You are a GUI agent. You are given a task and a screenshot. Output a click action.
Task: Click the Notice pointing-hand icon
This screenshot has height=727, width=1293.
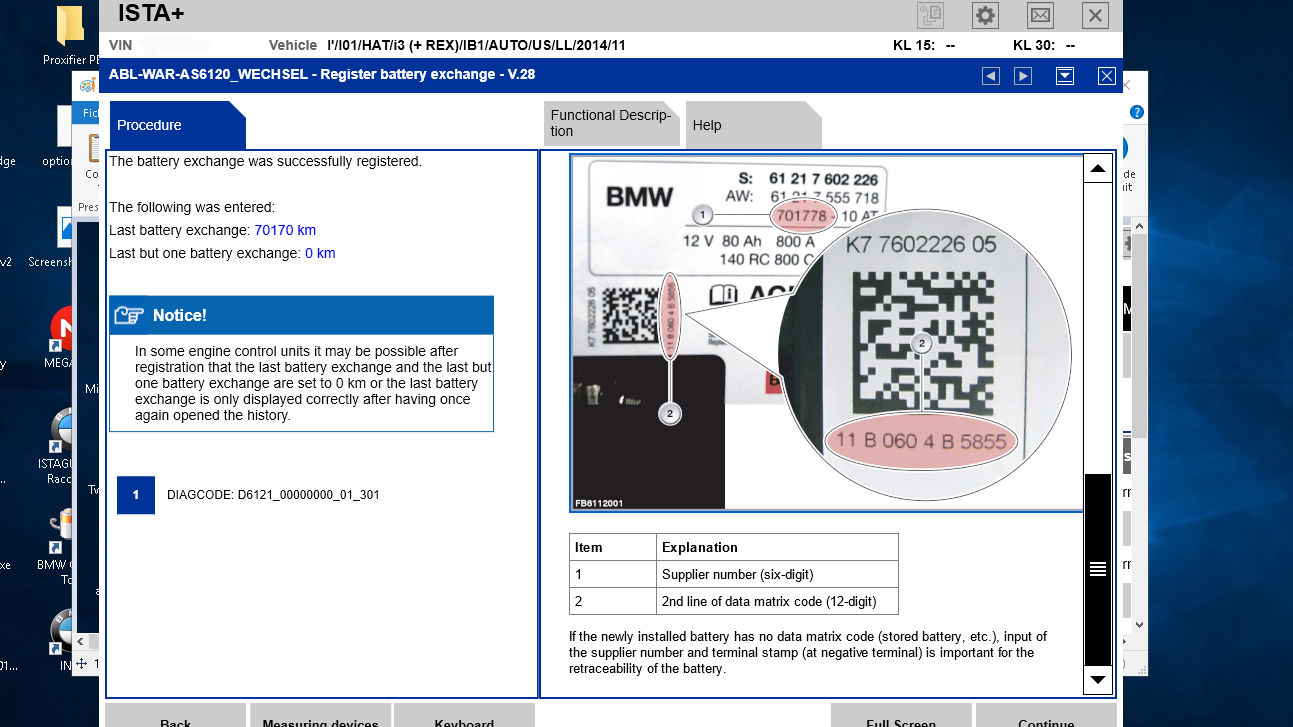129,315
